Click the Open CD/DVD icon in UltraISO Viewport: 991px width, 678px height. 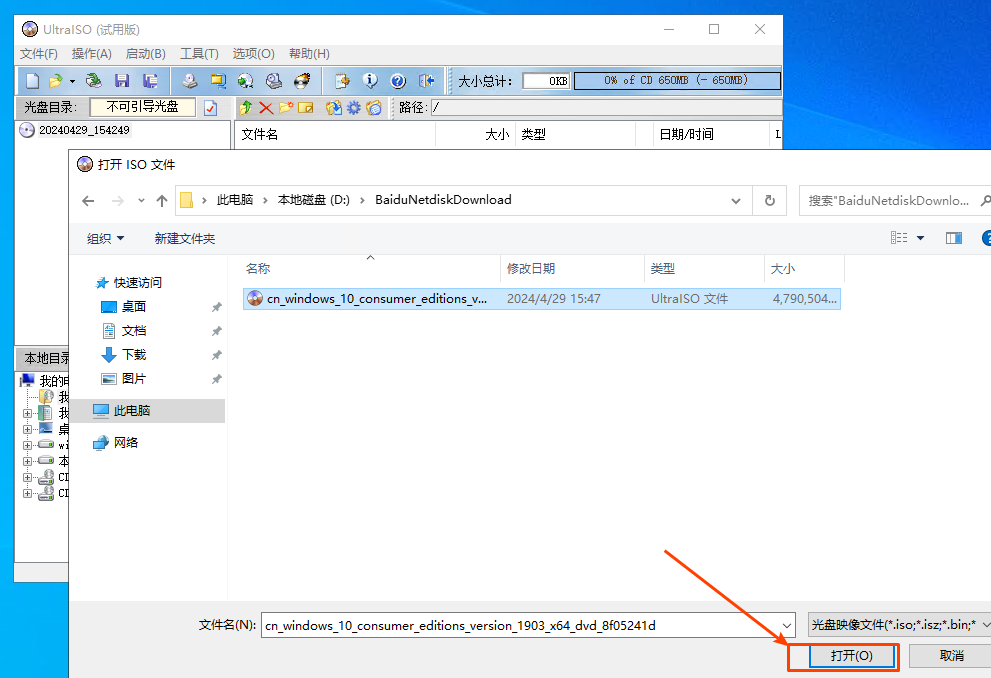[94, 81]
